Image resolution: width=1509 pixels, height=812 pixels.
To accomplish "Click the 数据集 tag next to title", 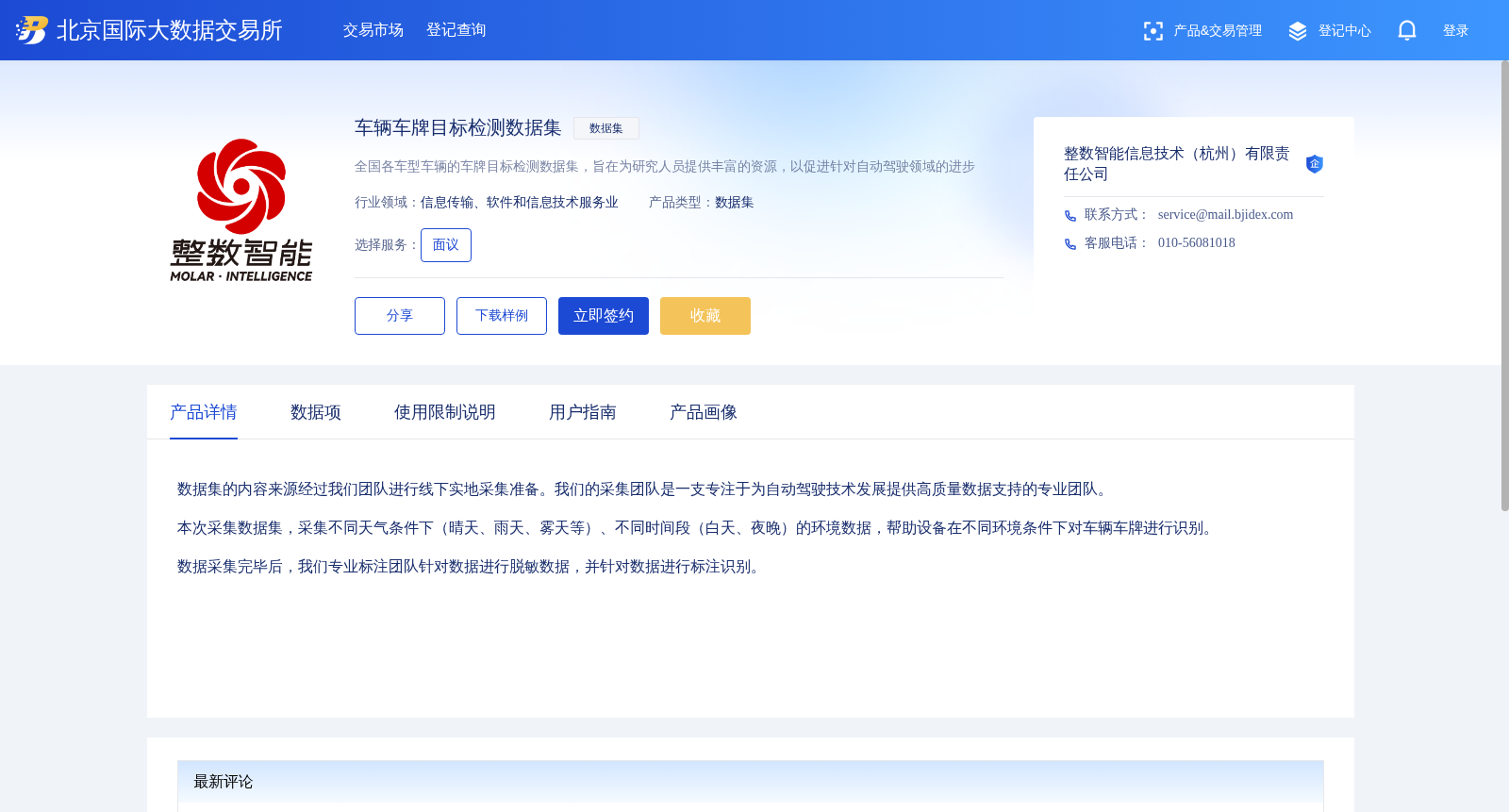I will pyautogui.click(x=606, y=128).
